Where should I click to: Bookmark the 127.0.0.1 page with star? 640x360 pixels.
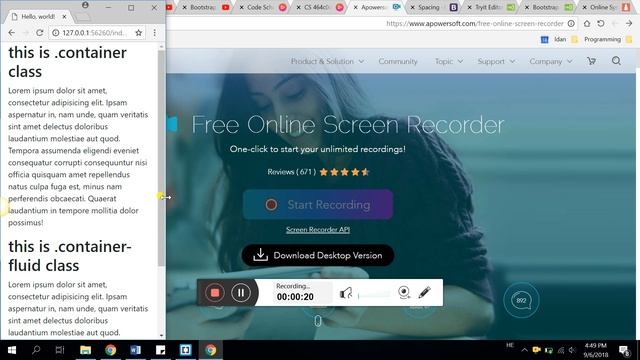click(138, 33)
